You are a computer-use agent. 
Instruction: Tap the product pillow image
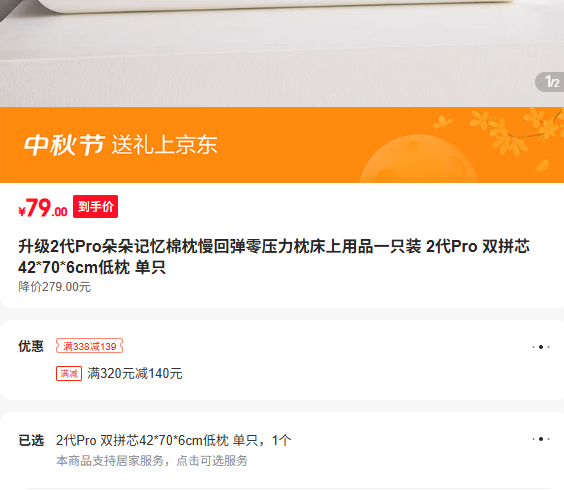(x=282, y=53)
